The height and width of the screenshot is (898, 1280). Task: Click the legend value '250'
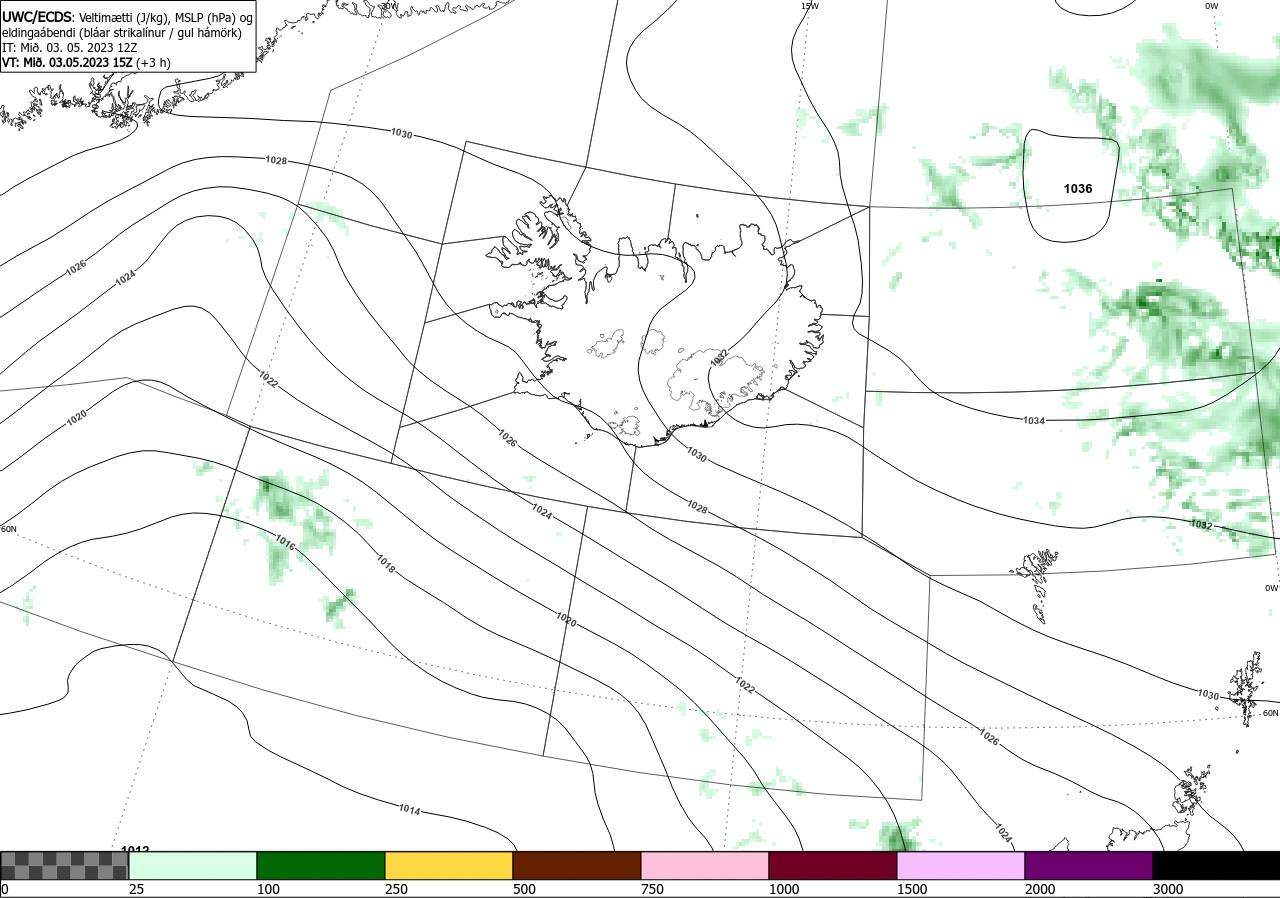coord(395,889)
